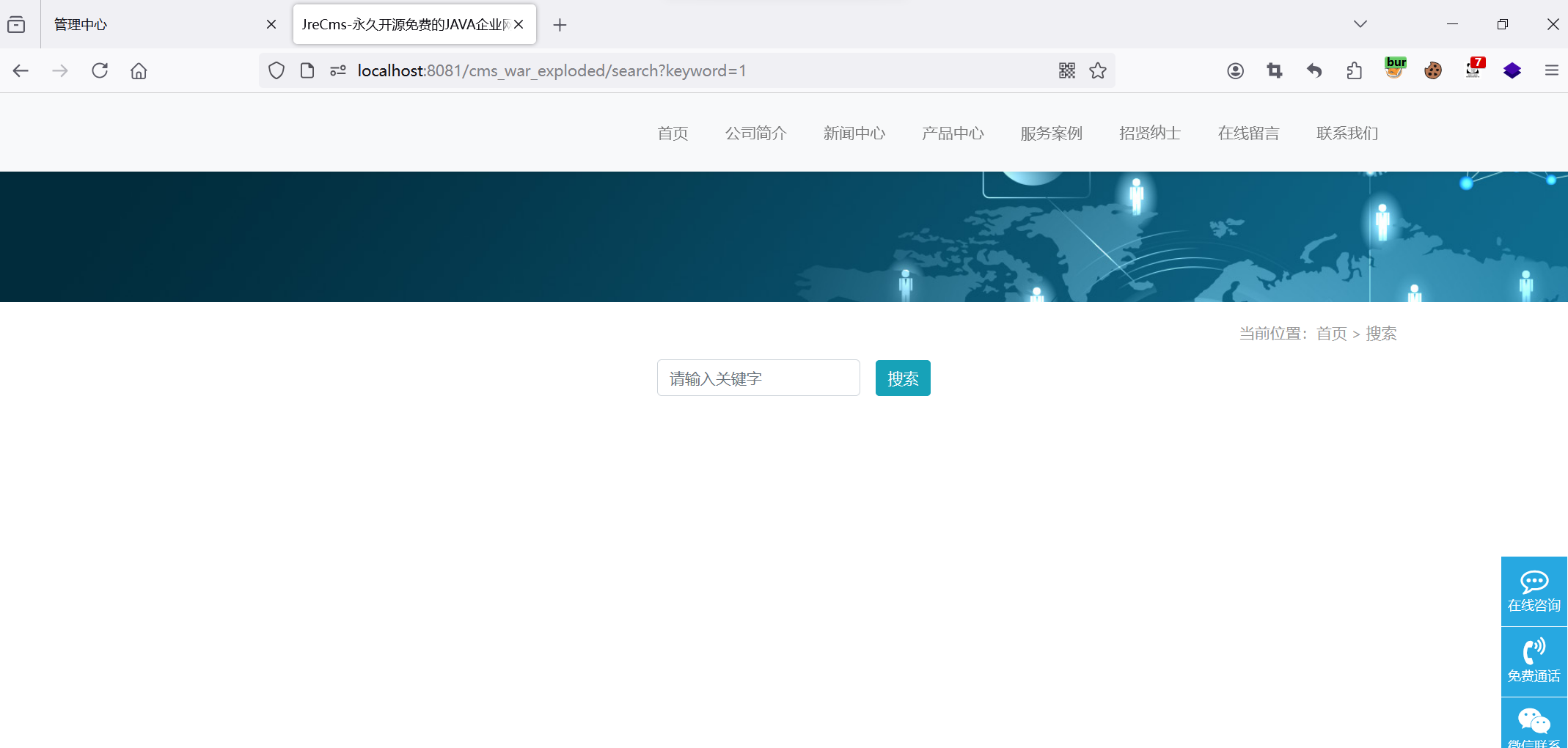The width and height of the screenshot is (1568, 748).
Task: Click the undo arrow toolbar icon
Action: [1314, 70]
